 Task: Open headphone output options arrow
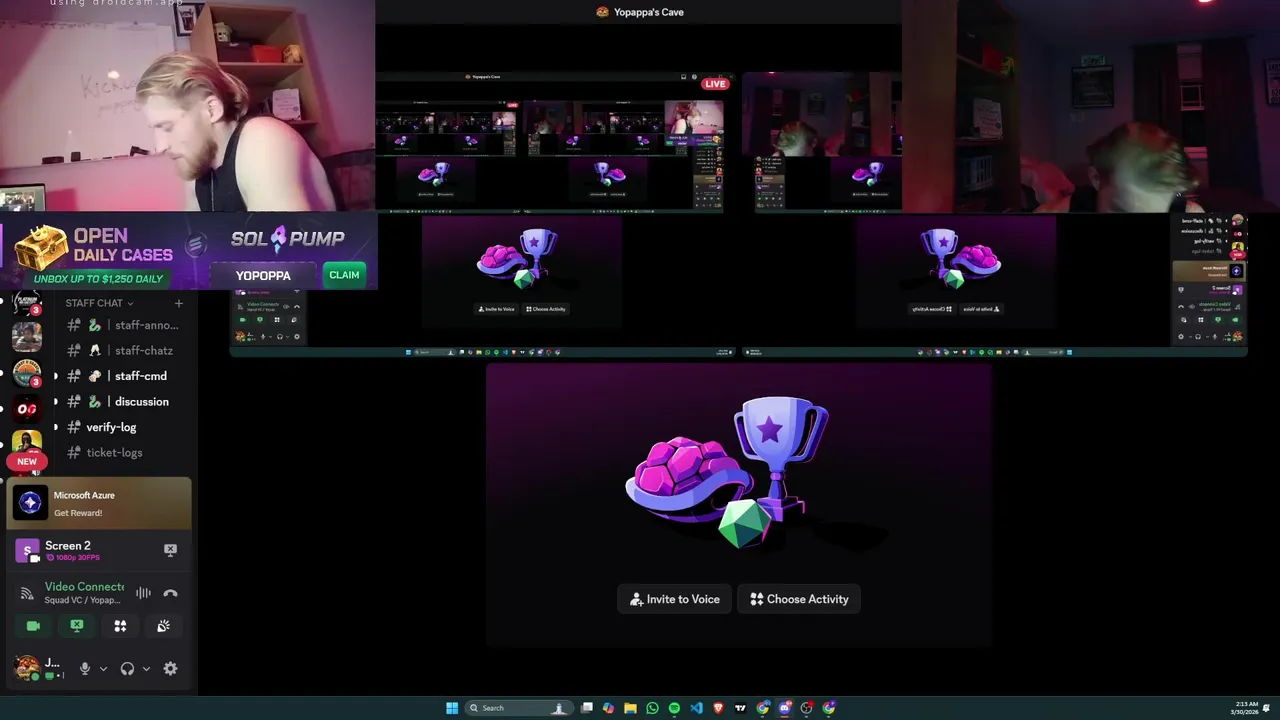pyautogui.click(x=146, y=669)
